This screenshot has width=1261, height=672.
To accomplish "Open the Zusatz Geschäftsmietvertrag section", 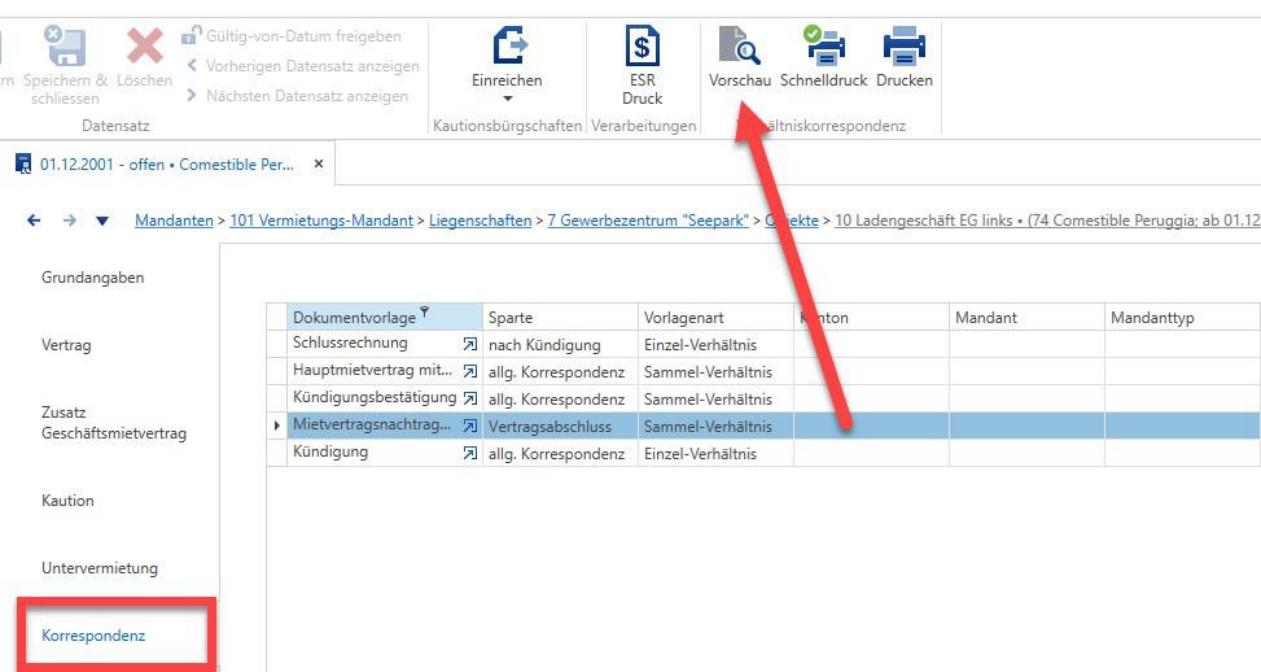I will [113, 422].
